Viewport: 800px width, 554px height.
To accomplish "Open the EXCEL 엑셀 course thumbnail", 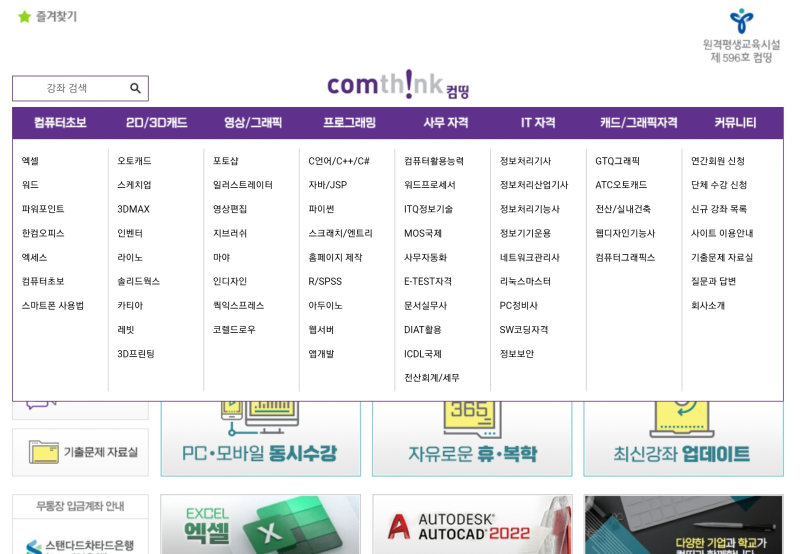I will tap(260, 524).
